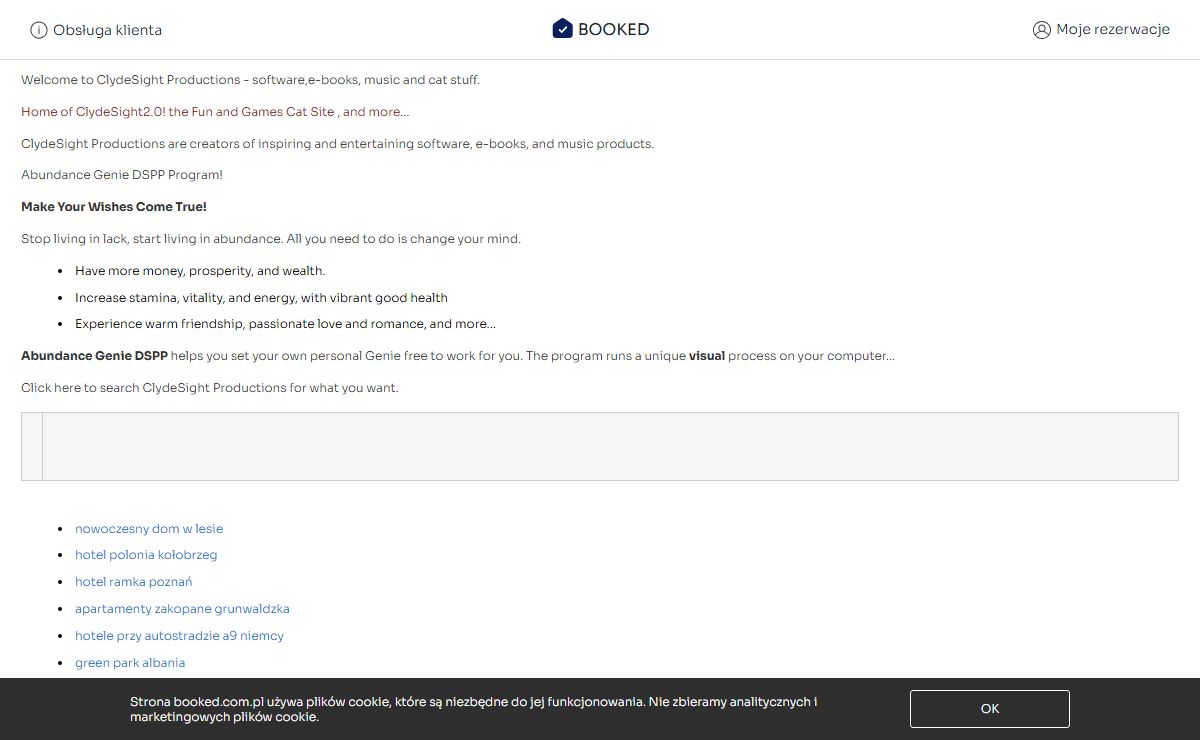Click the info icon beside Obsługa klienta
The image size is (1200, 740).
(x=39, y=30)
